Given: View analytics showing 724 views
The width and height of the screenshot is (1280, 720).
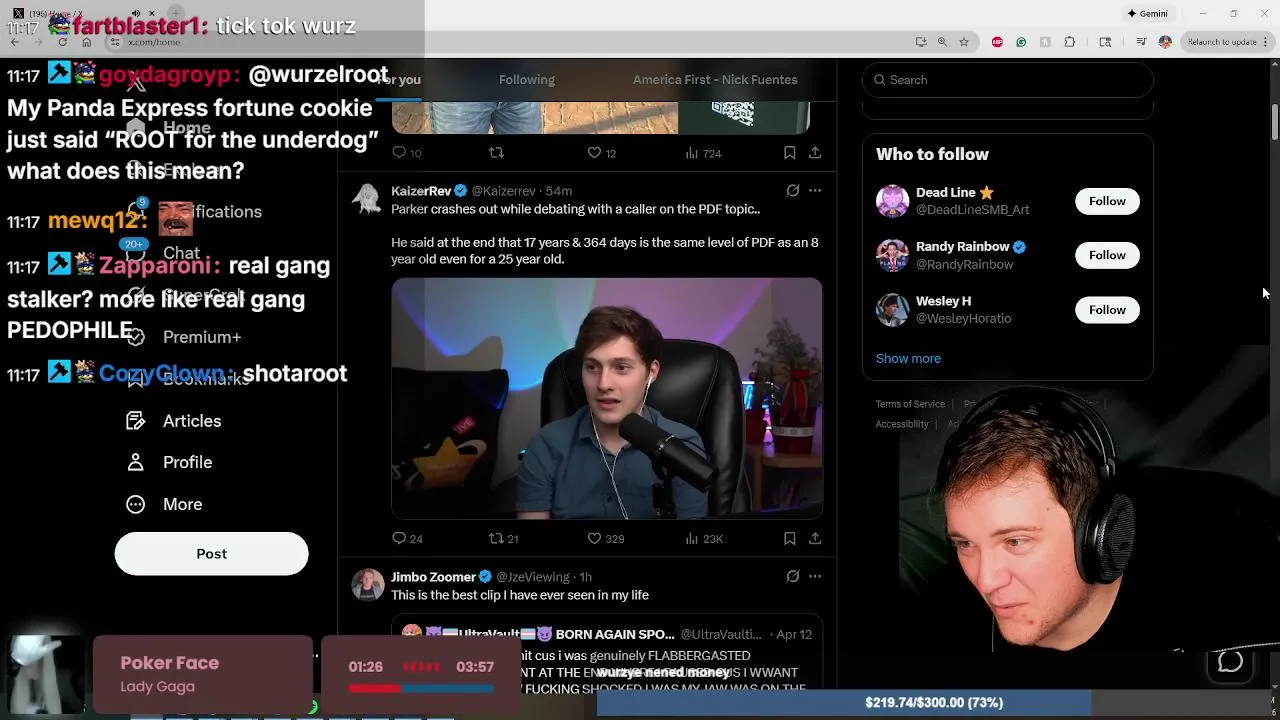Looking at the screenshot, I should tap(703, 153).
